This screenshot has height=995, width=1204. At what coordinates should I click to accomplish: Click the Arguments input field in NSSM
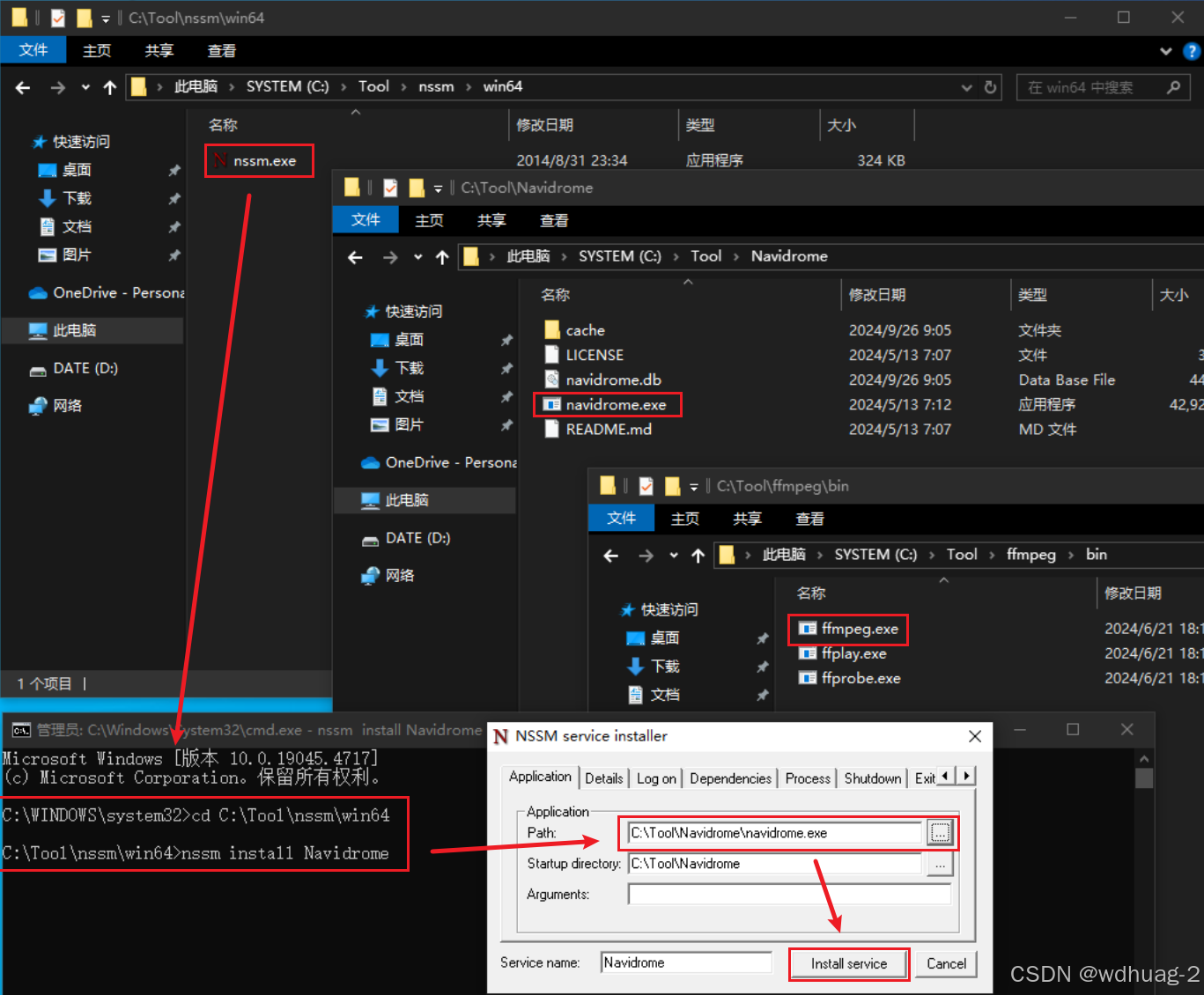pos(789,895)
